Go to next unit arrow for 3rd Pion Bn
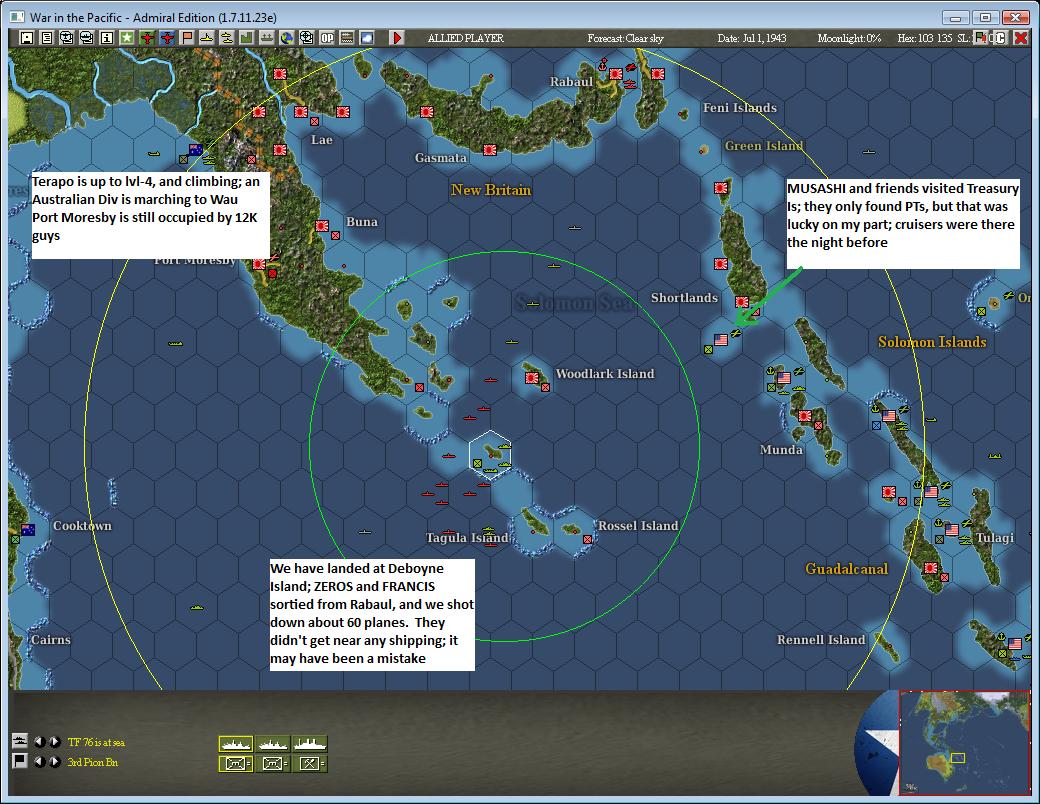The image size is (1040, 804). [x=55, y=762]
